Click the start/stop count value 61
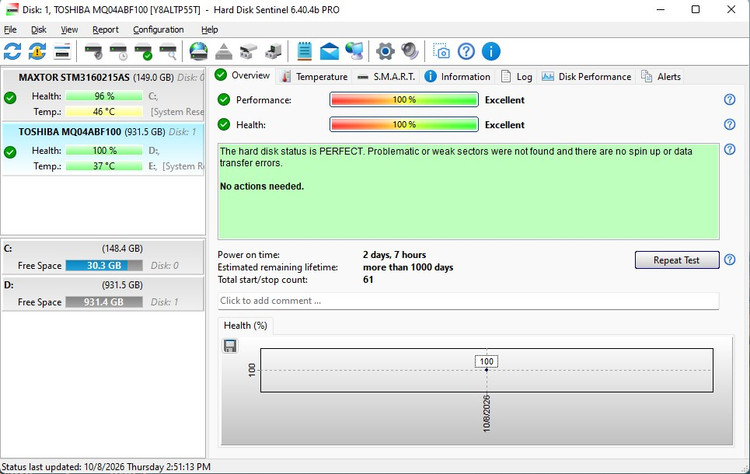 pyautogui.click(x=368, y=279)
